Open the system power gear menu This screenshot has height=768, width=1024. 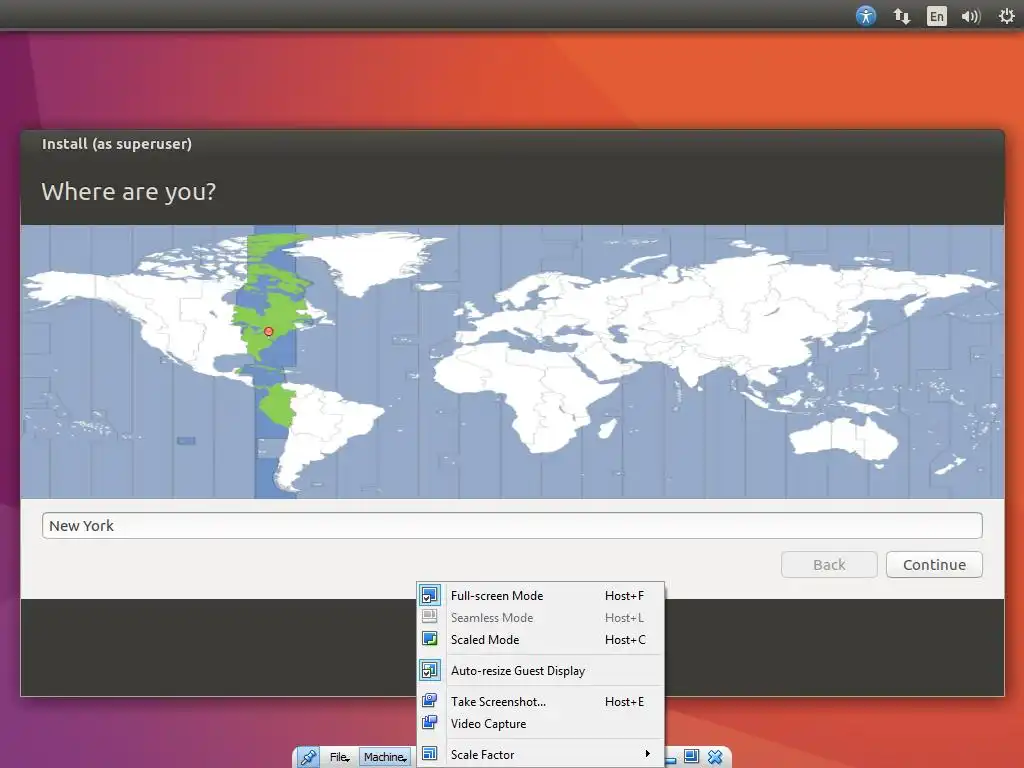(x=1006, y=16)
